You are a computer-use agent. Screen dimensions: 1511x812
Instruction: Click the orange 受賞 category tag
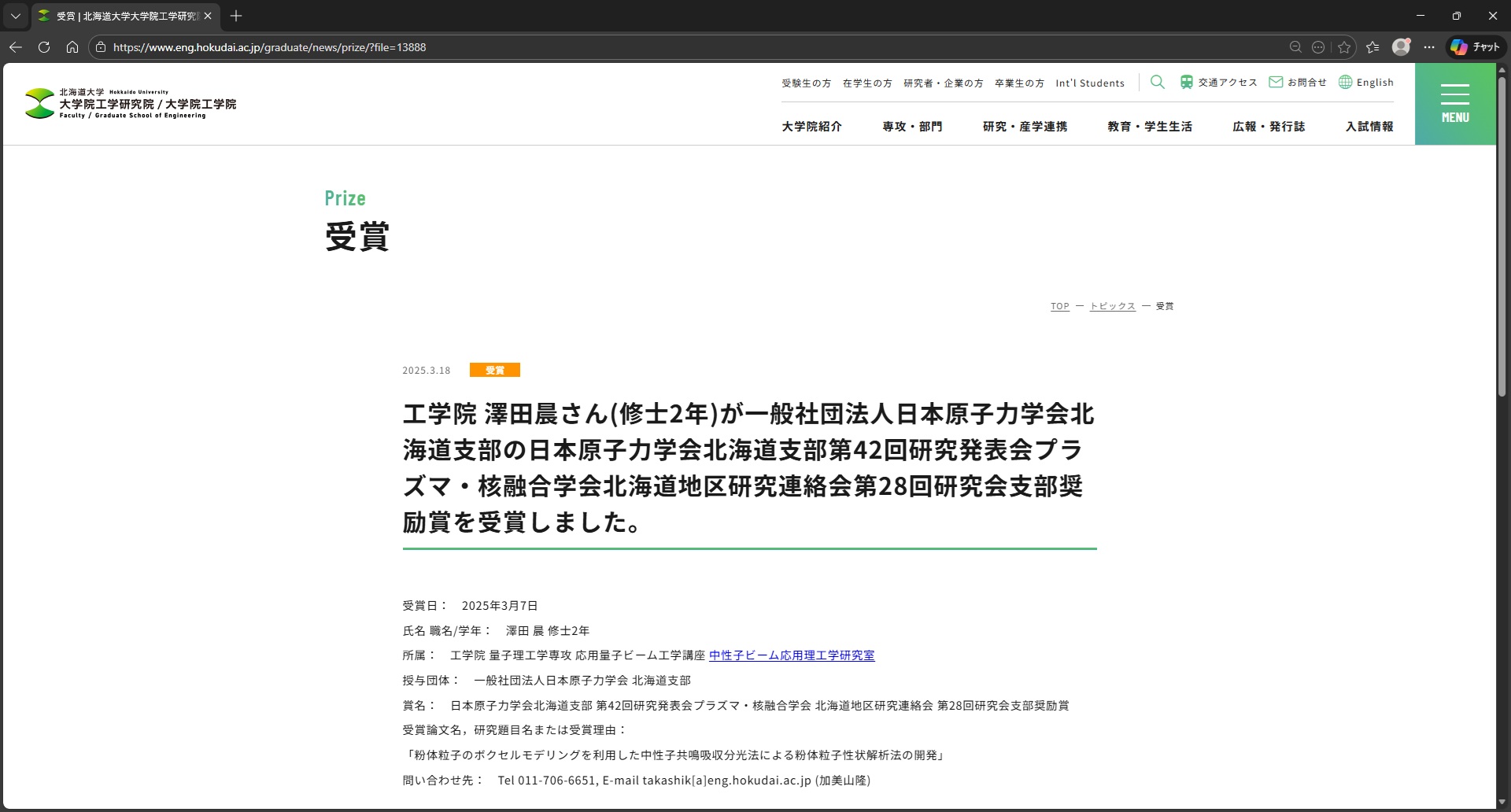(494, 371)
